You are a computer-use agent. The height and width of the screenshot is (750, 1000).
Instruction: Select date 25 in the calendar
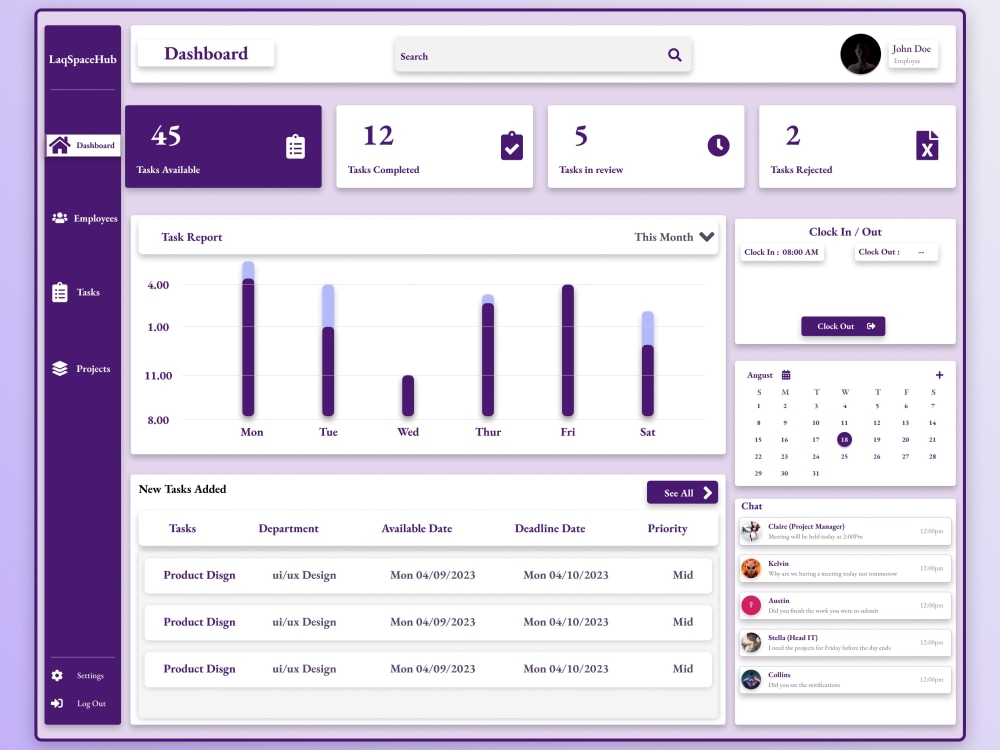click(x=844, y=457)
